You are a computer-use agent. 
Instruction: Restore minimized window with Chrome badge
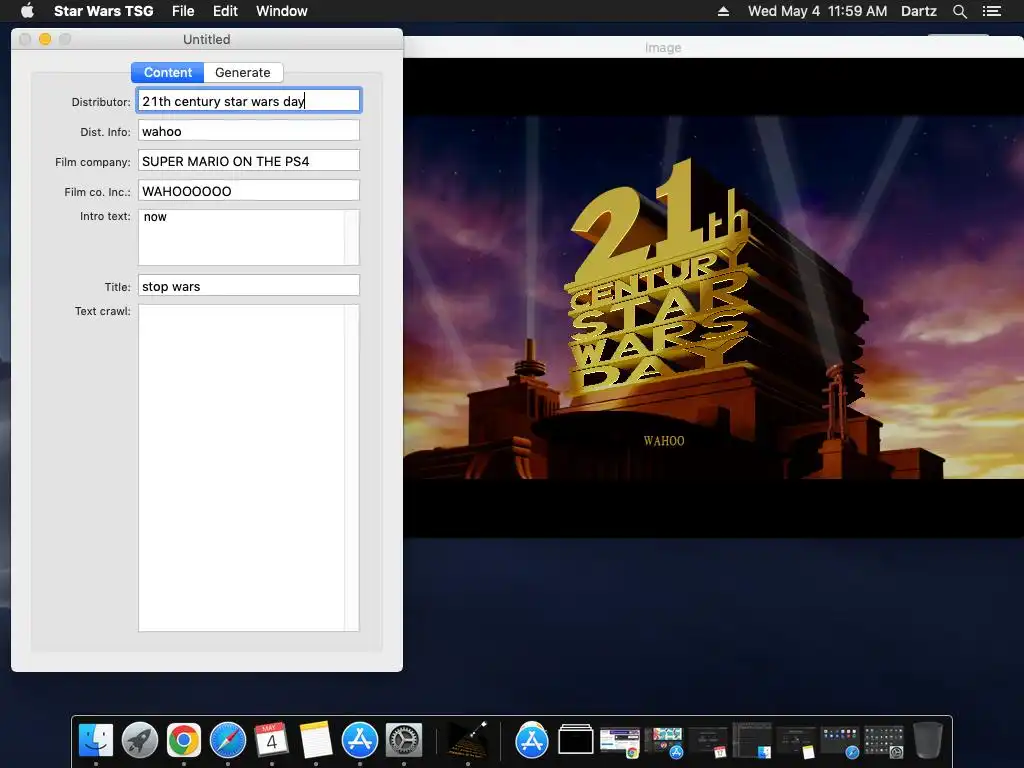(620, 743)
